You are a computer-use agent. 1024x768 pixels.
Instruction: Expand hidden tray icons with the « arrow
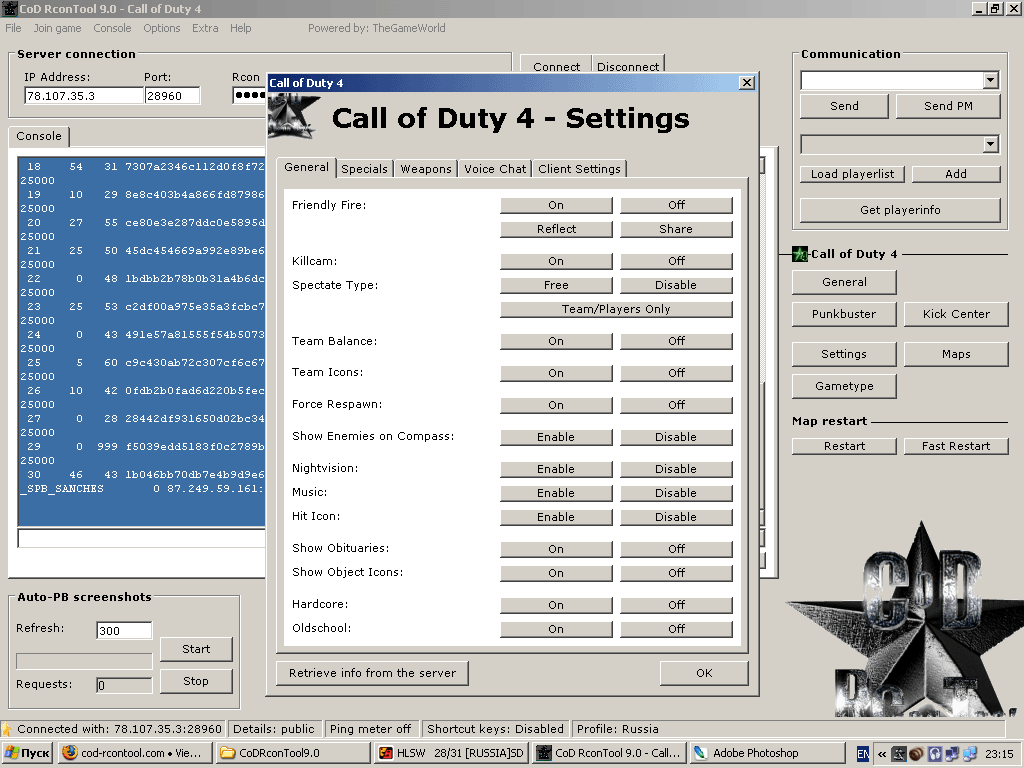(x=882, y=754)
